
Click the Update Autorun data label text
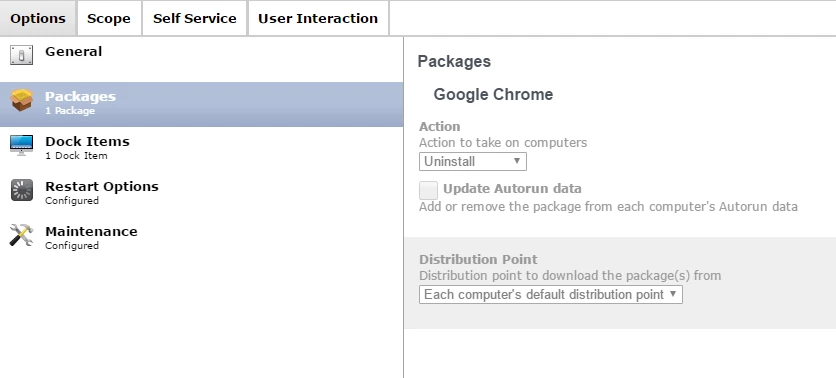coord(512,189)
